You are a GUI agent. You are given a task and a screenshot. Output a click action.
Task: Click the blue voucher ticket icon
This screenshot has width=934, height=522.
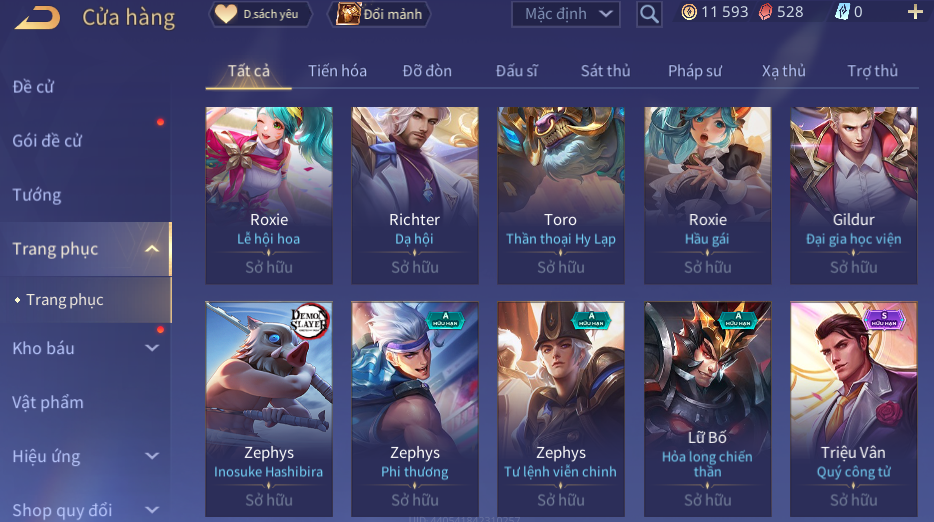(x=842, y=12)
